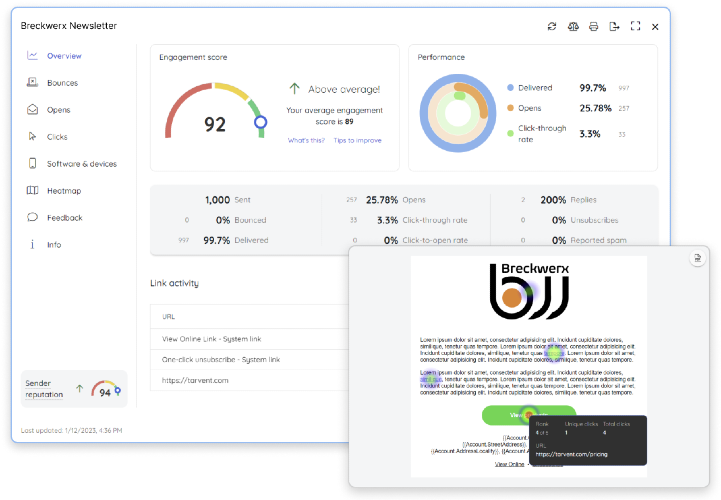Click the document icon in heatmap panel

698,258
